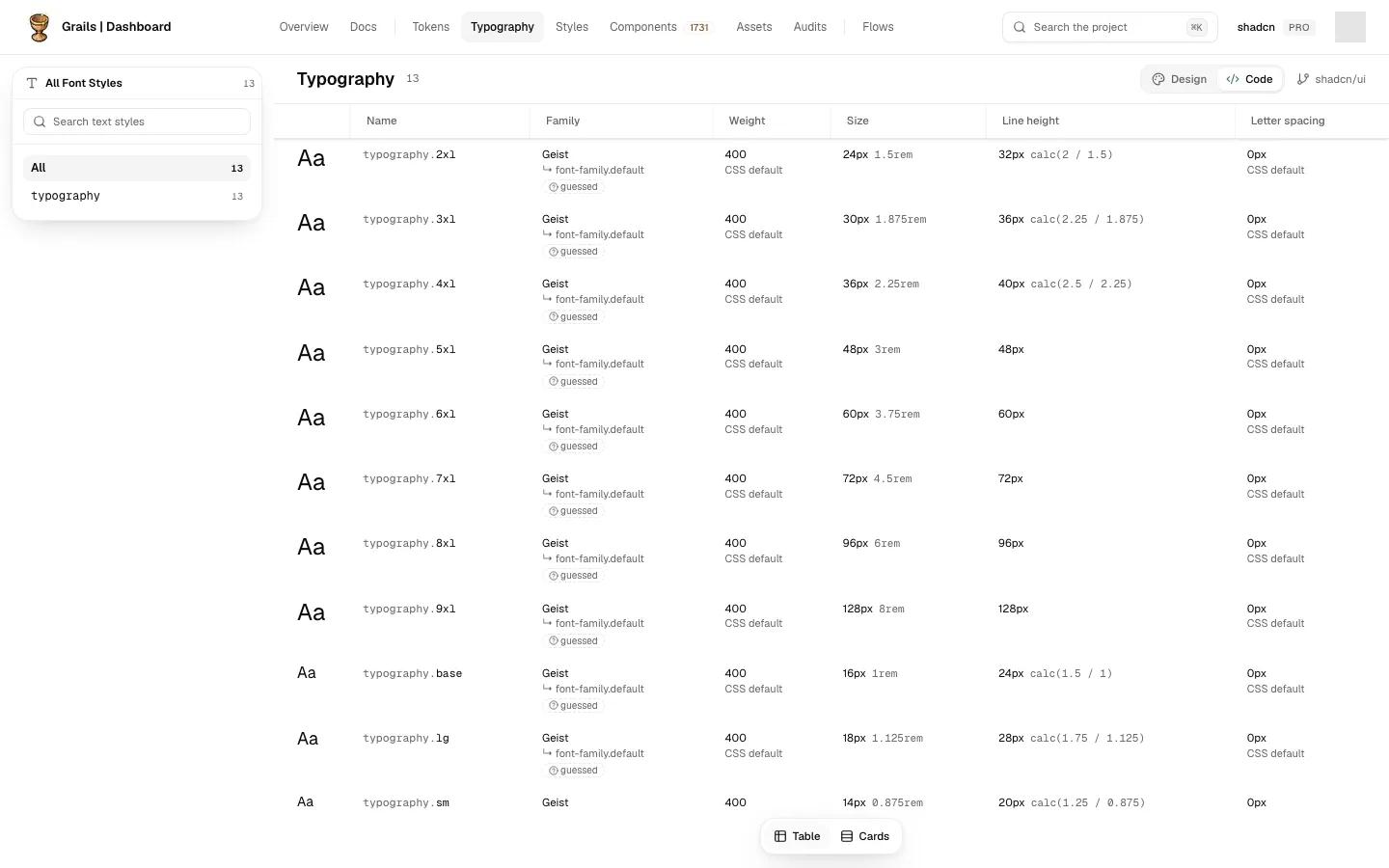Screen dimensions: 1389x868
Task: Select the Typography tab
Action: click(x=503, y=27)
